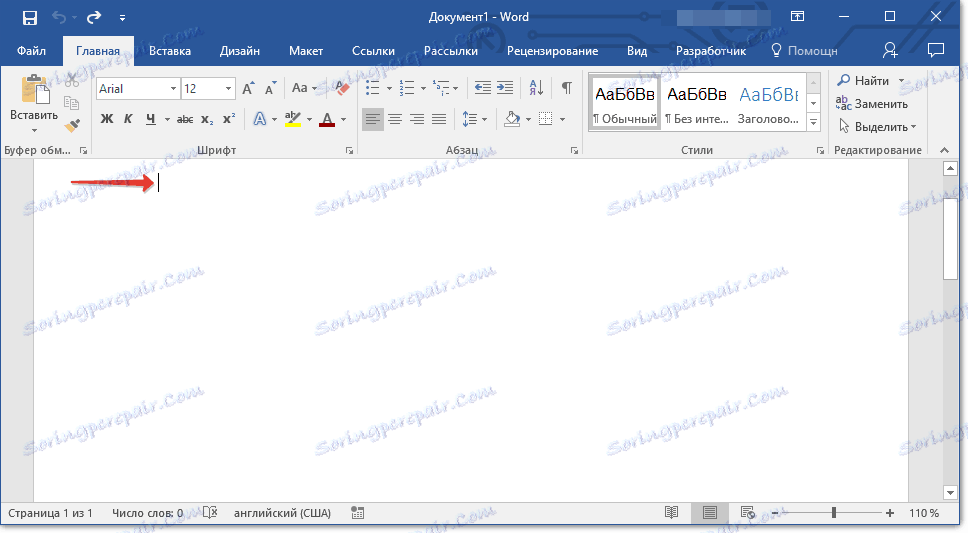Open the Change Case Аа dropdown
Screen dimensions: 968x533
[x=304, y=88]
